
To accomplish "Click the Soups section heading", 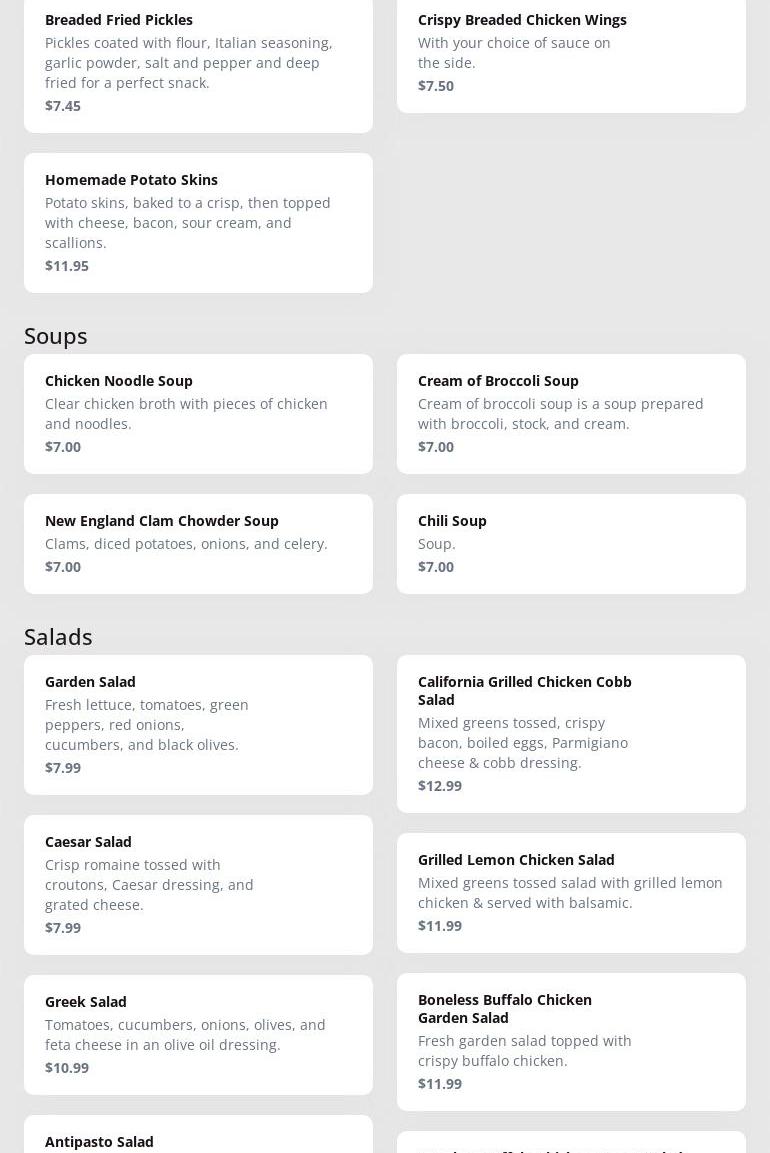I will (x=56, y=335).
